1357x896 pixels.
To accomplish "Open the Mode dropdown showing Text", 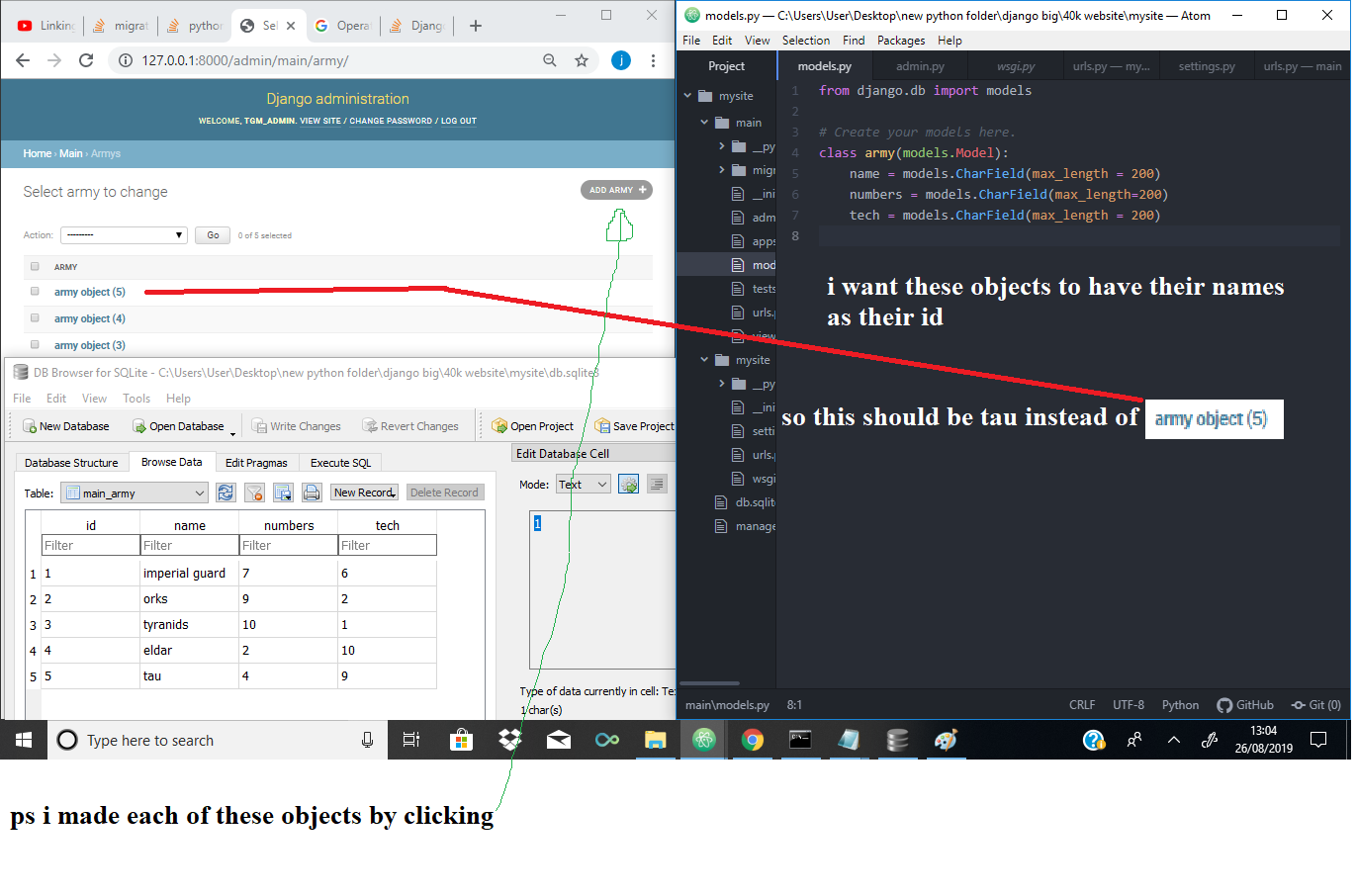I will pyautogui.click(x=583, y=484).
